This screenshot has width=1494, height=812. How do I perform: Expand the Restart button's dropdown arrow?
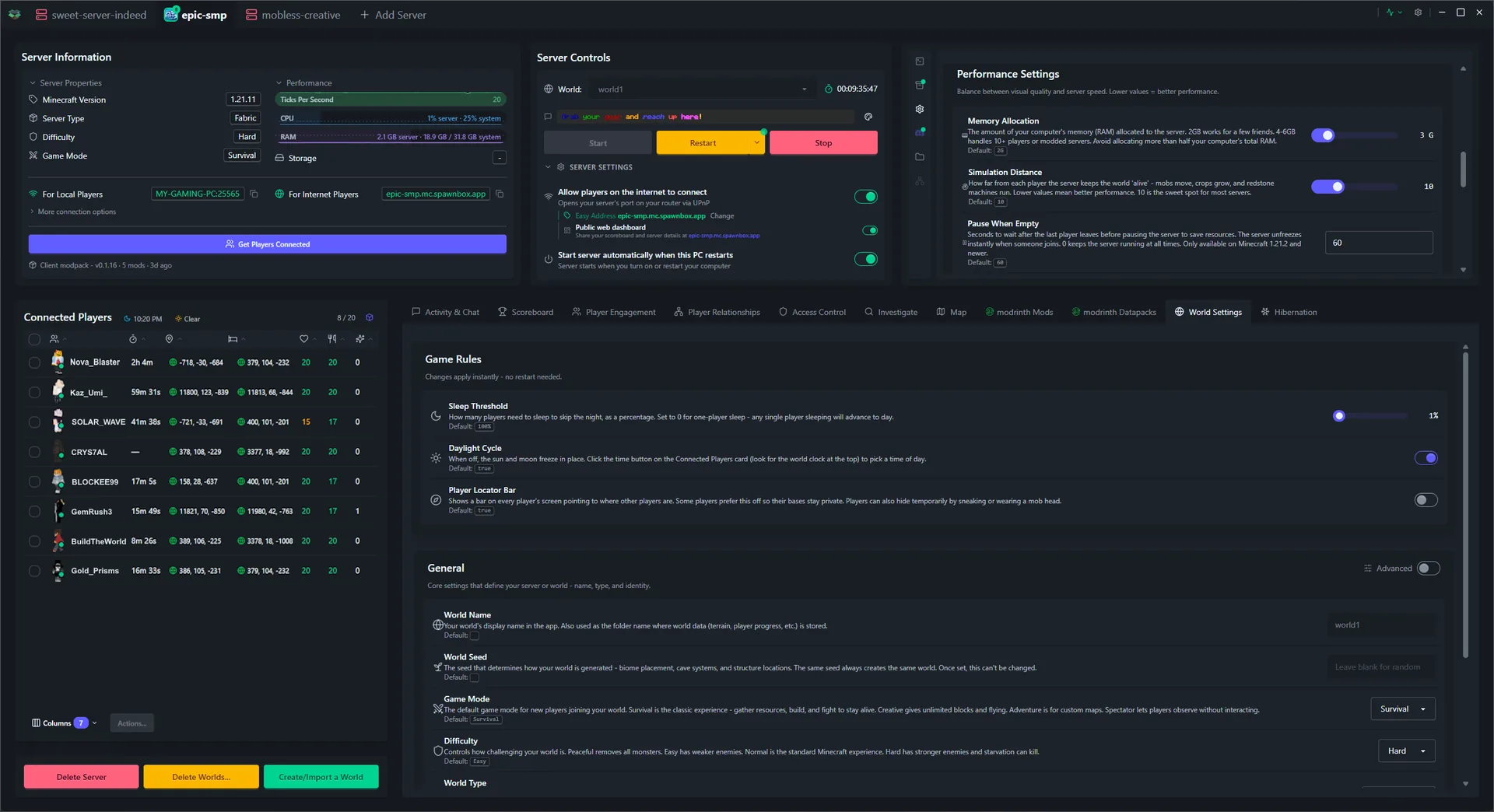coord(756,142)
